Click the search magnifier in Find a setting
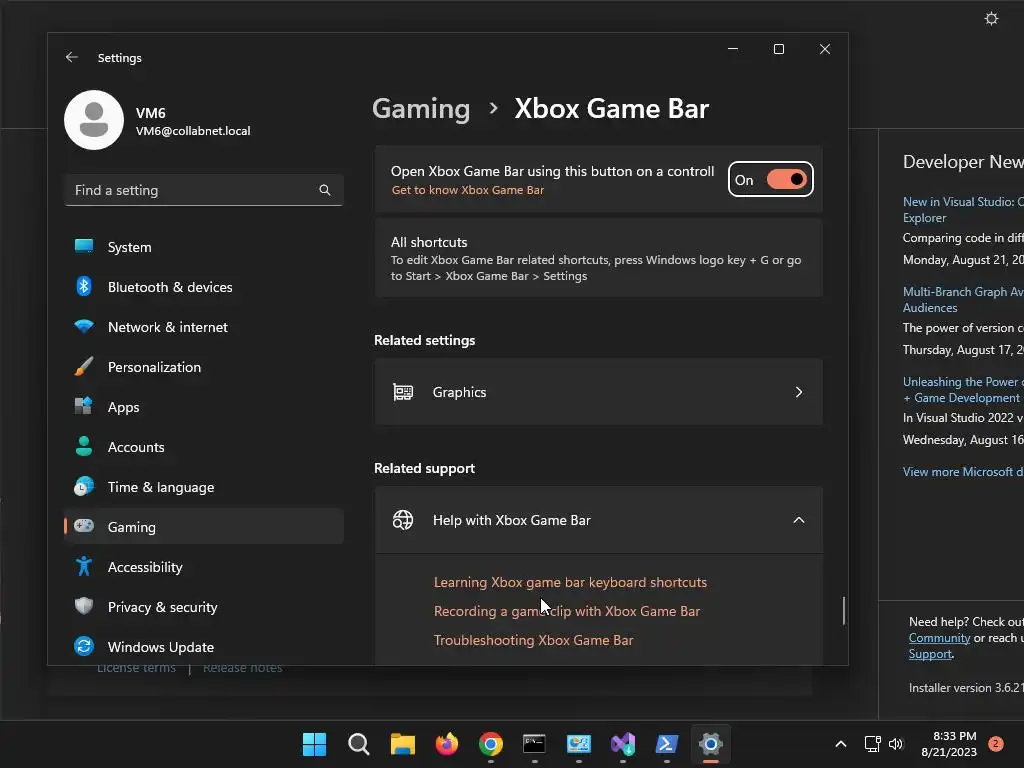 (325, 190)
